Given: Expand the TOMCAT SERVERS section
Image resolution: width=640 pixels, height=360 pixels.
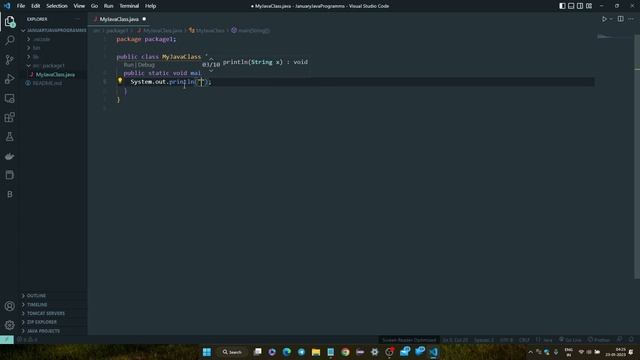Looking at the screenshot, I should [53, 313].
